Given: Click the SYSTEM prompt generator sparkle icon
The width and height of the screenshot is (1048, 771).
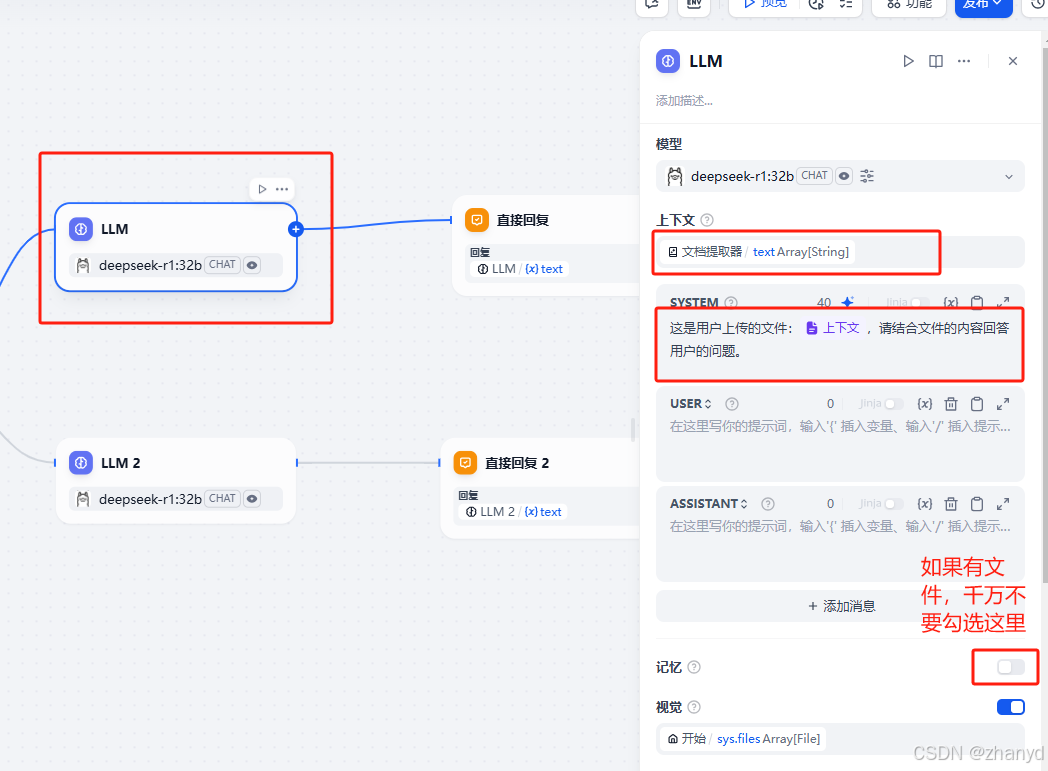Looking at the screenshot, I should [847, 303].
